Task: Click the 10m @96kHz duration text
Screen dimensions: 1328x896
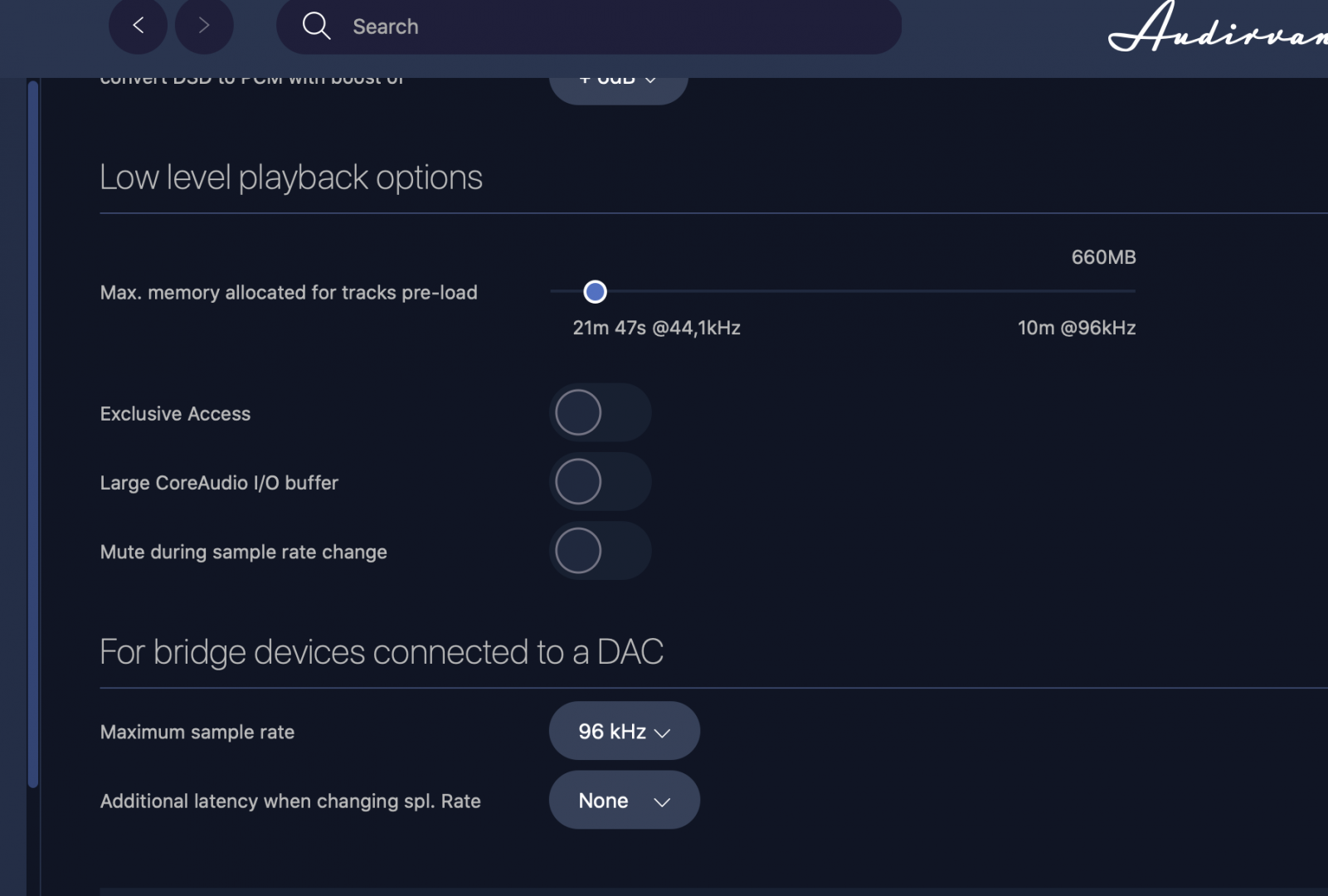Action: (1076, 328)
